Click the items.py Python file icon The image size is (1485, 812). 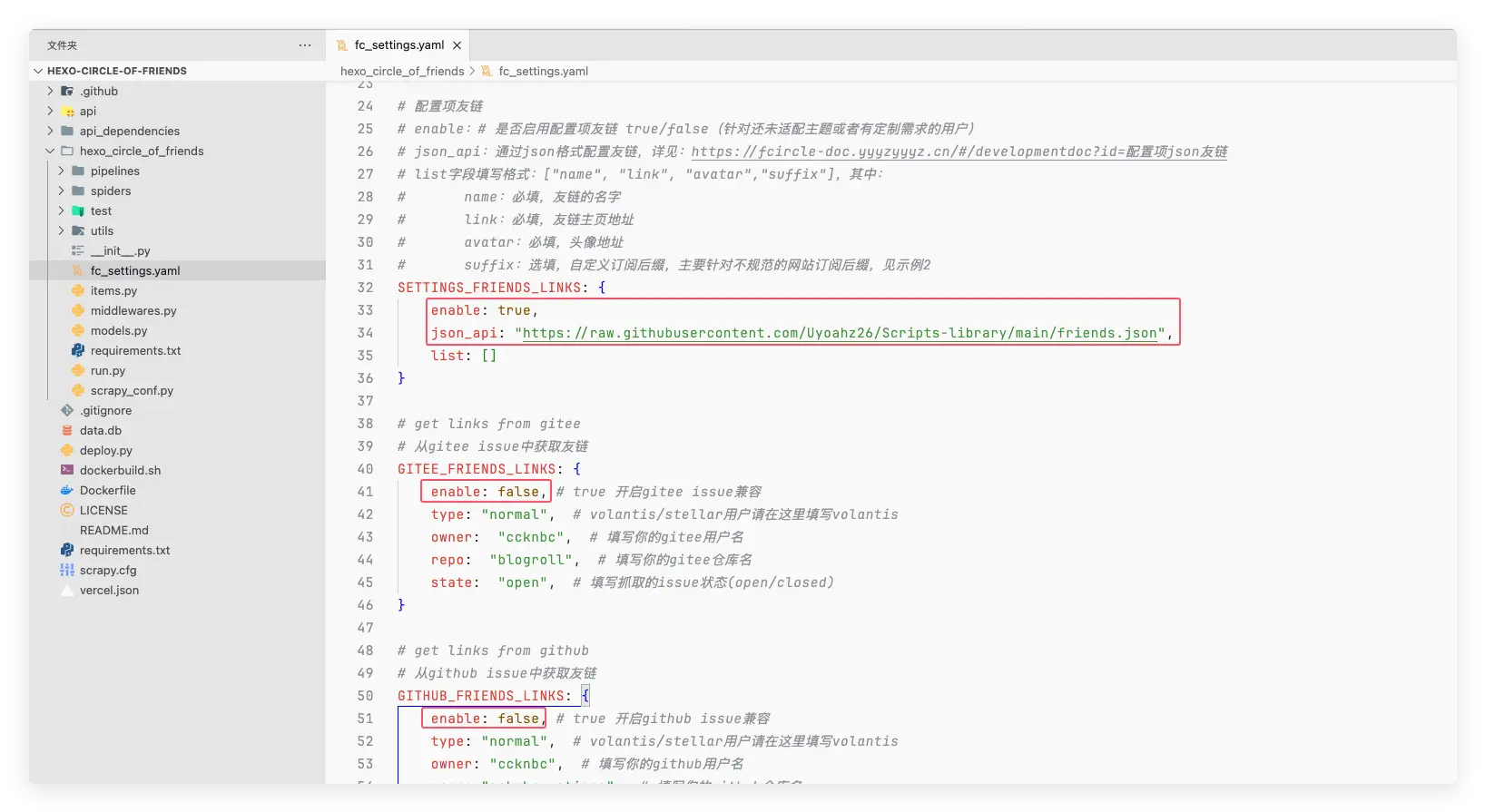point(78,290)
